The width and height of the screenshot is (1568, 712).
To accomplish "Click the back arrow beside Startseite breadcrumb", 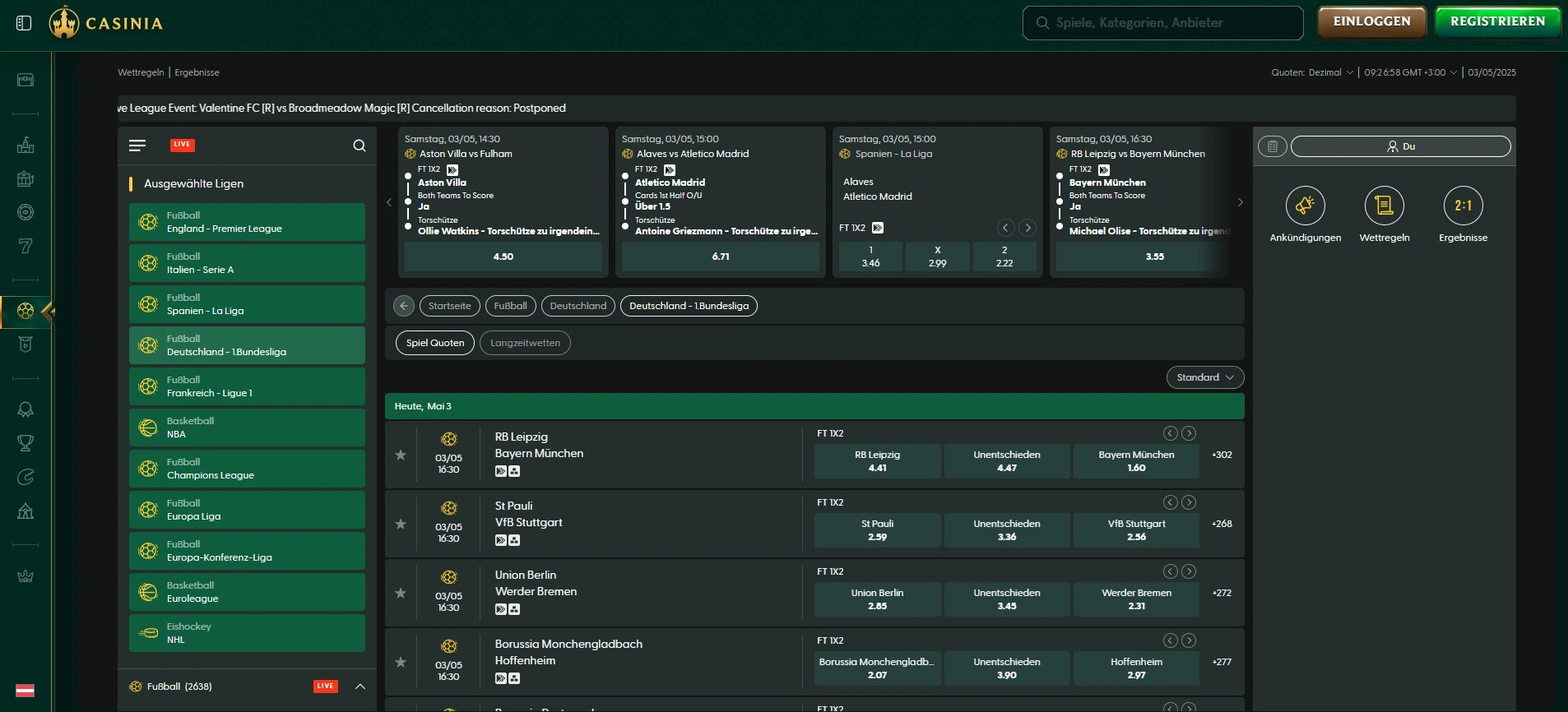I will (x=403, y=306).
